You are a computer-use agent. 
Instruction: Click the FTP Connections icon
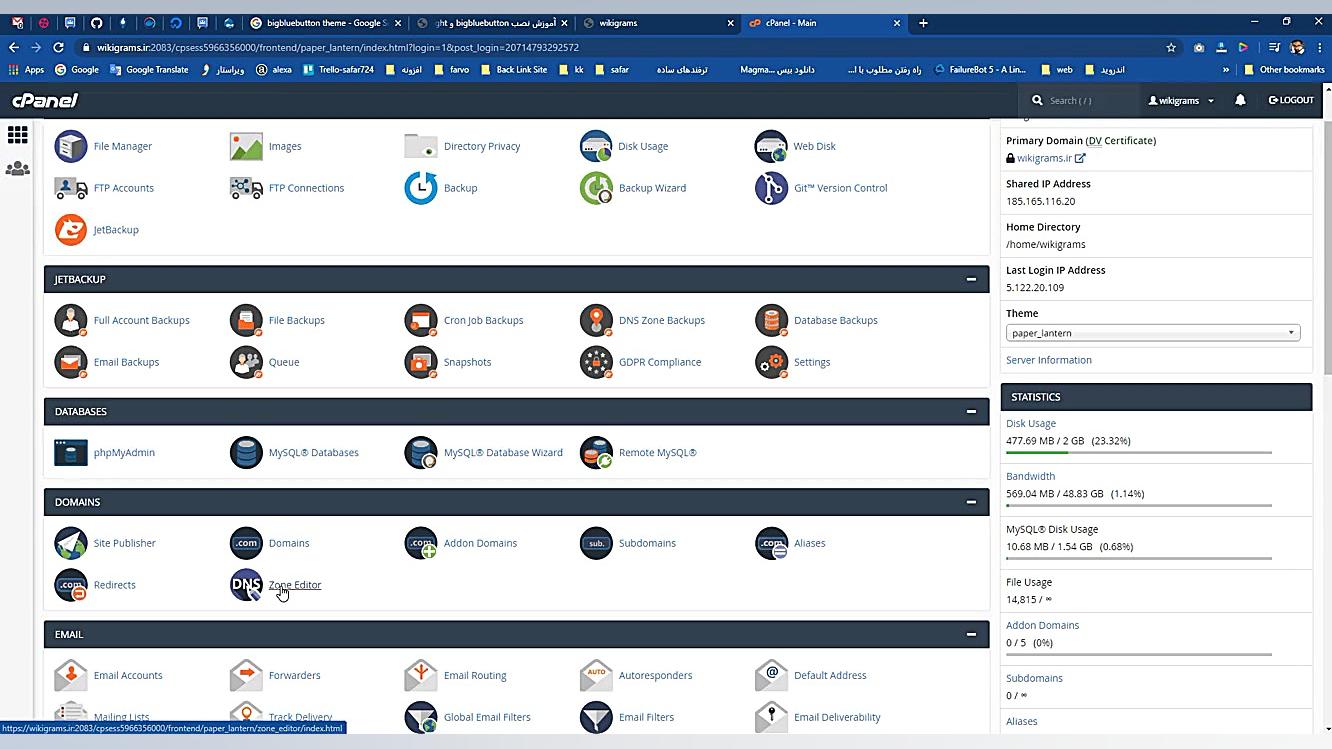click(x=246, y=188)
